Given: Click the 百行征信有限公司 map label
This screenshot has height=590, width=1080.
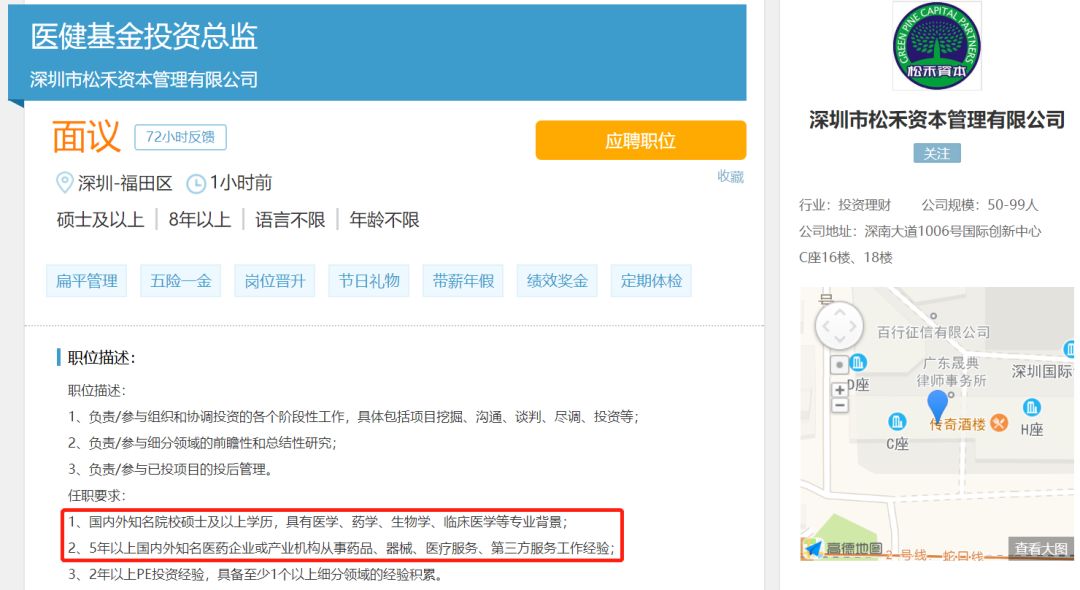Looking at the screenshot, I should (x=933, y=333).
